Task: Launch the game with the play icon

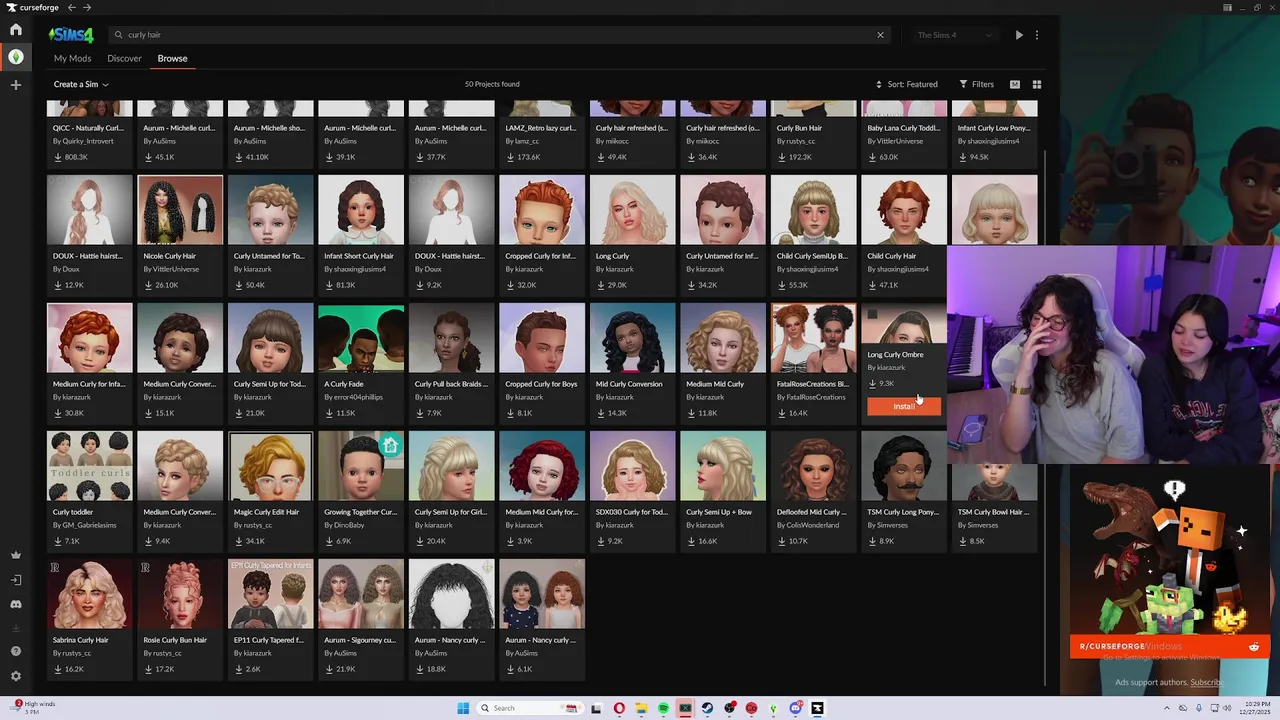Action: point(1019,35)
